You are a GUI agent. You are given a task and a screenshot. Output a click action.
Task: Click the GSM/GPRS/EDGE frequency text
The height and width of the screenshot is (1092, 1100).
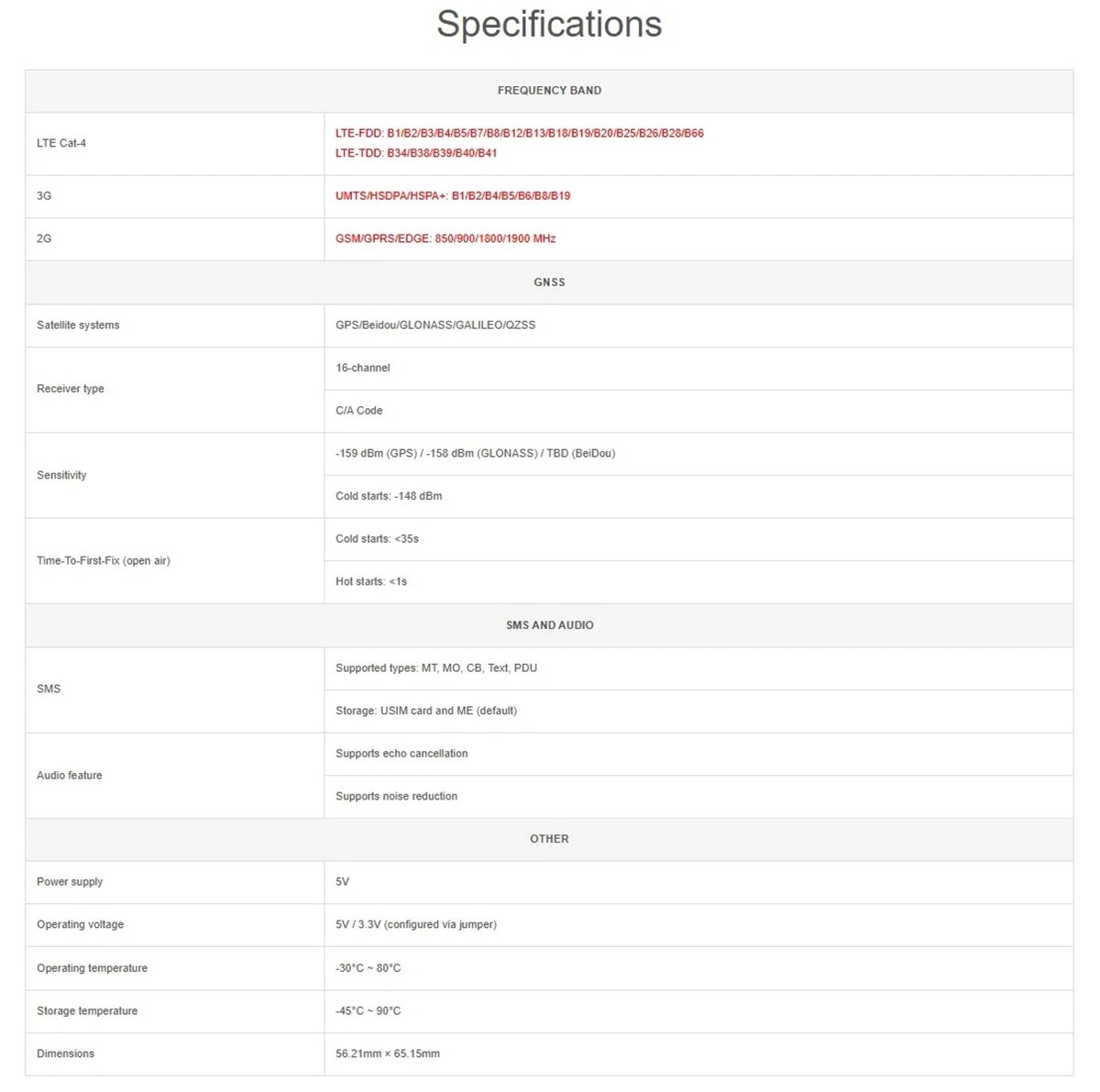(x=445, y=238)
